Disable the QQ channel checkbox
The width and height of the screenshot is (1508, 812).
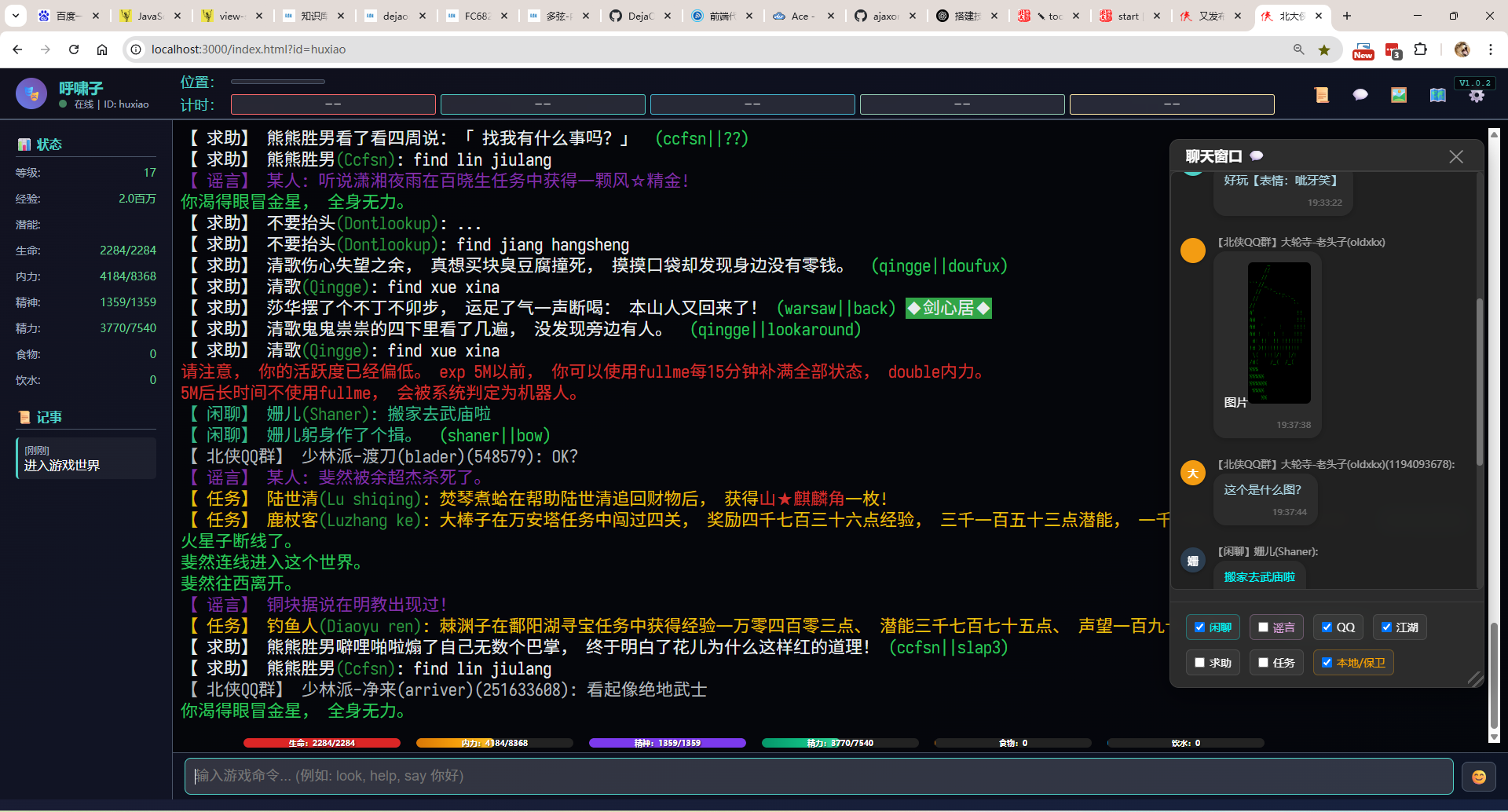1328,627
